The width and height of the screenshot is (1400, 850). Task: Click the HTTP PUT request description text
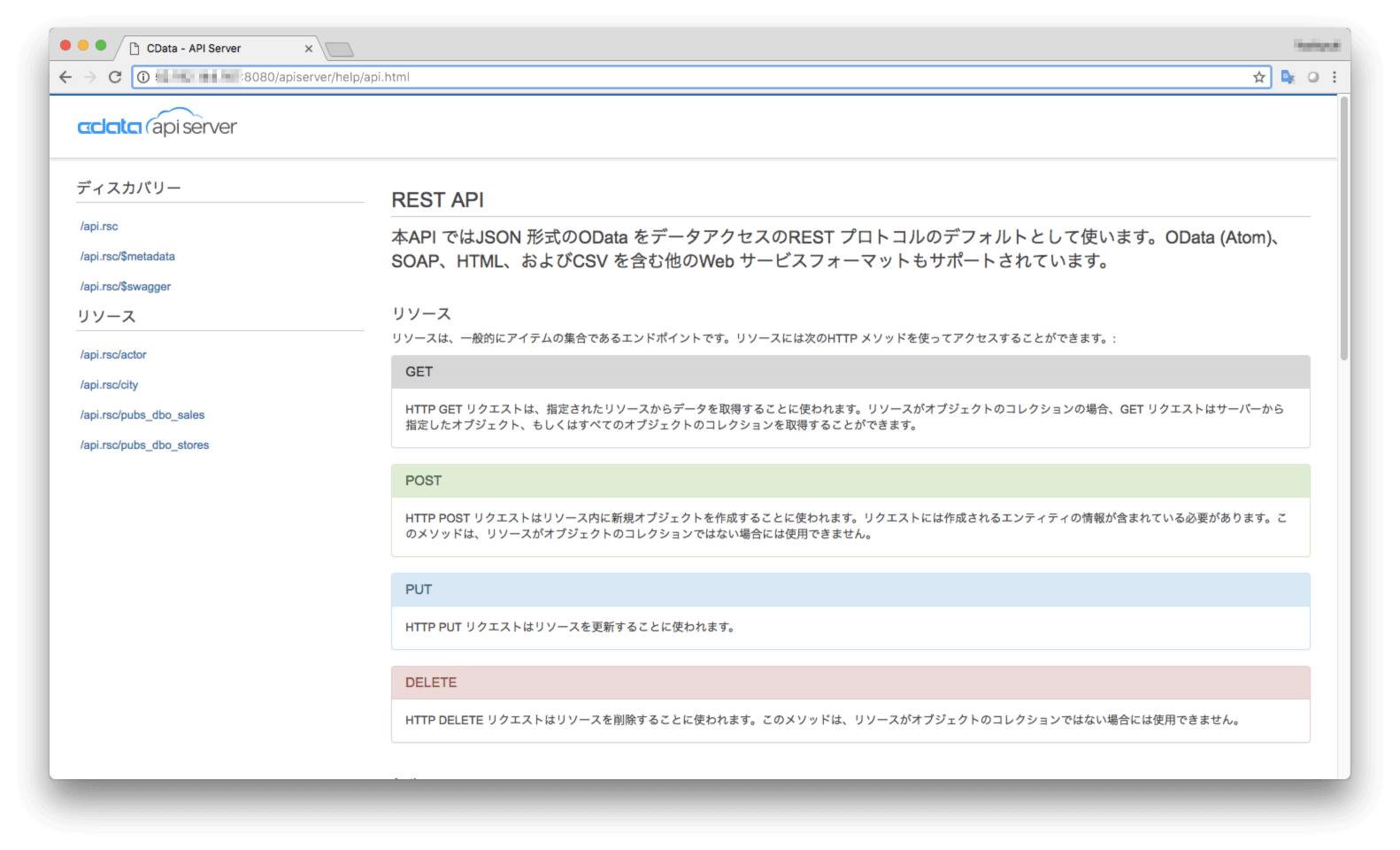tap(570, 627)
